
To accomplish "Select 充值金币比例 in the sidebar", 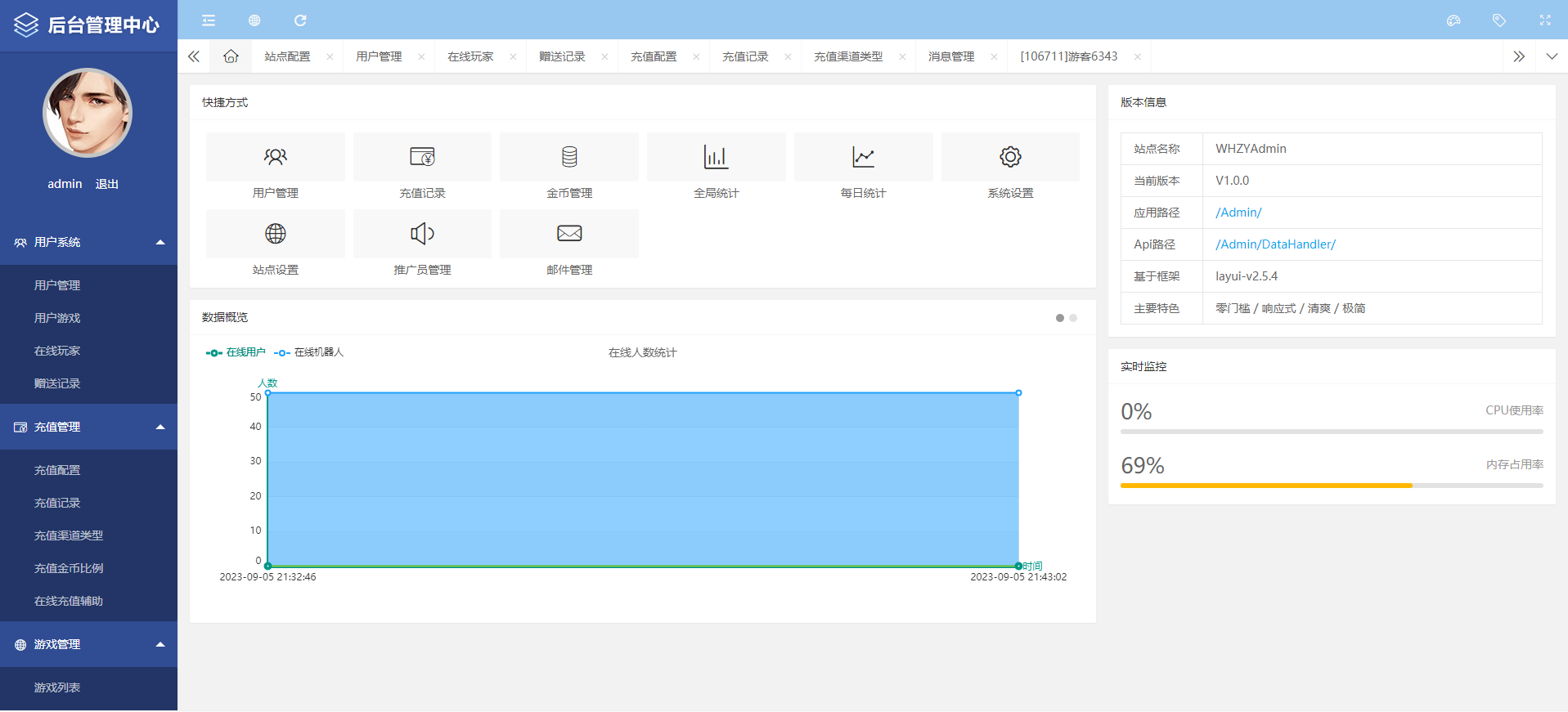I will coord(69,568).
